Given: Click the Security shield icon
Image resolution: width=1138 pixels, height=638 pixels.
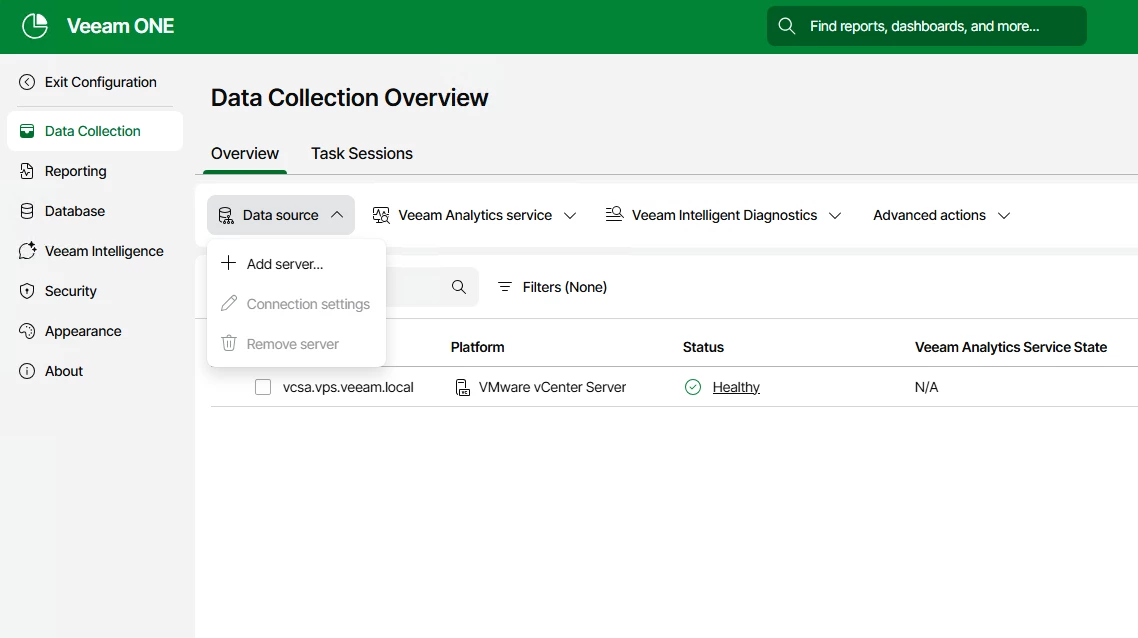Looking at the screenshot, I should pyautogui.click(x=27, y=291).
